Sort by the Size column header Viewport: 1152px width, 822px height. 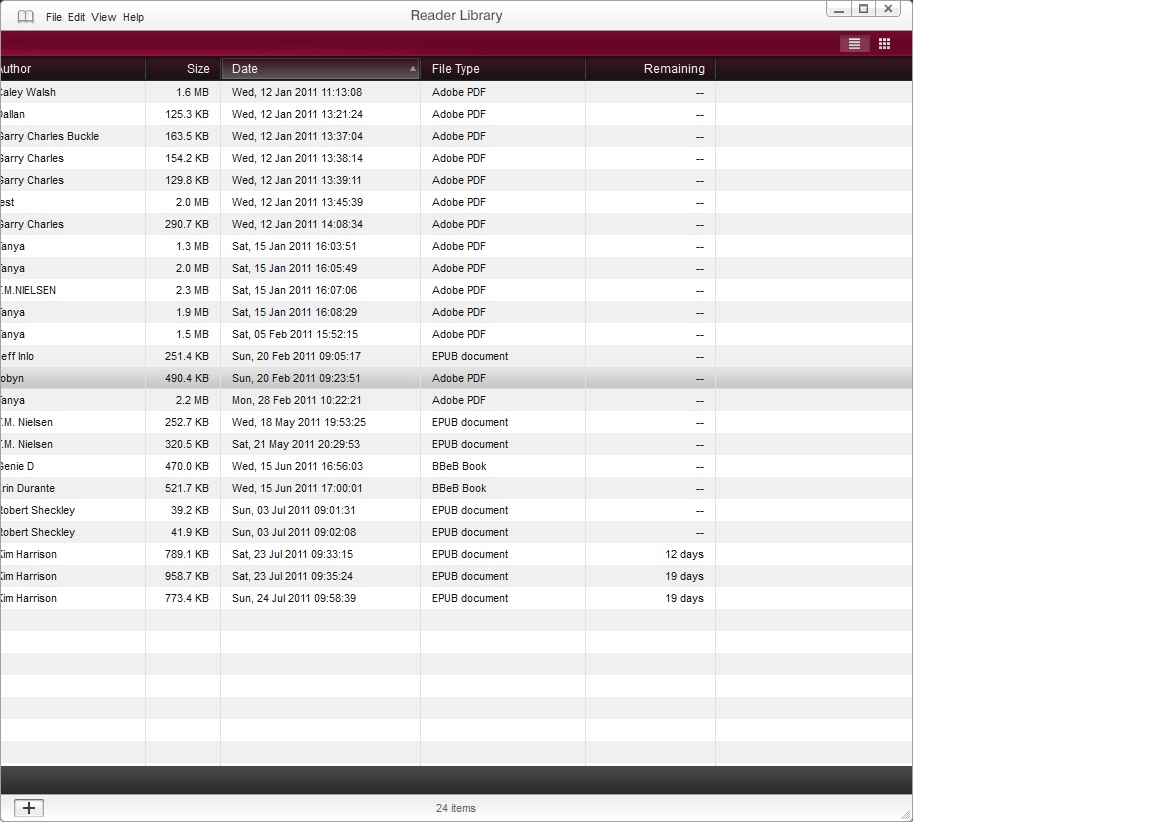point(184,69)
